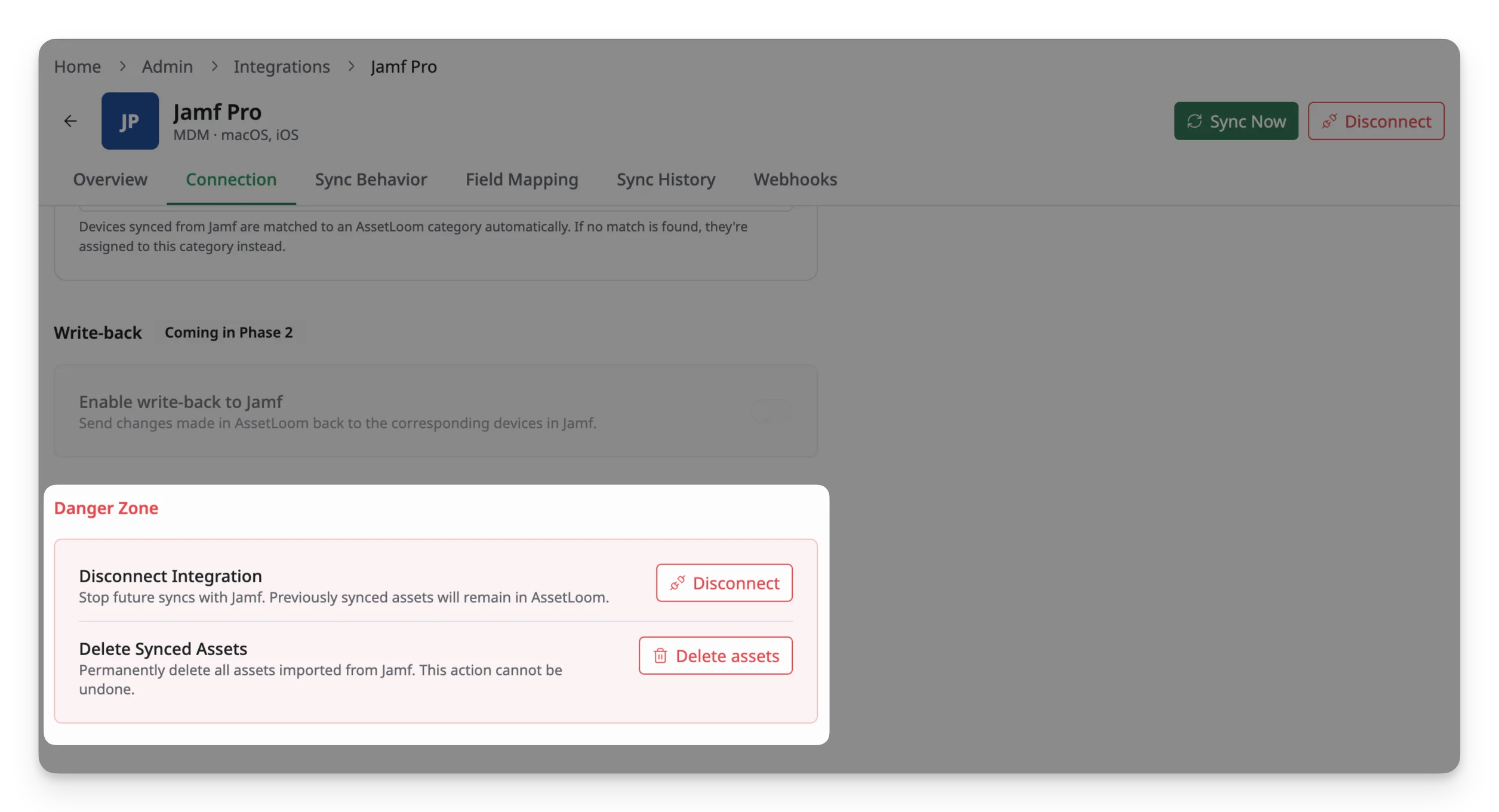Click the unplug icon in Danger Zone Disconnect
The image size is (1499, 812).
[677, 583]
